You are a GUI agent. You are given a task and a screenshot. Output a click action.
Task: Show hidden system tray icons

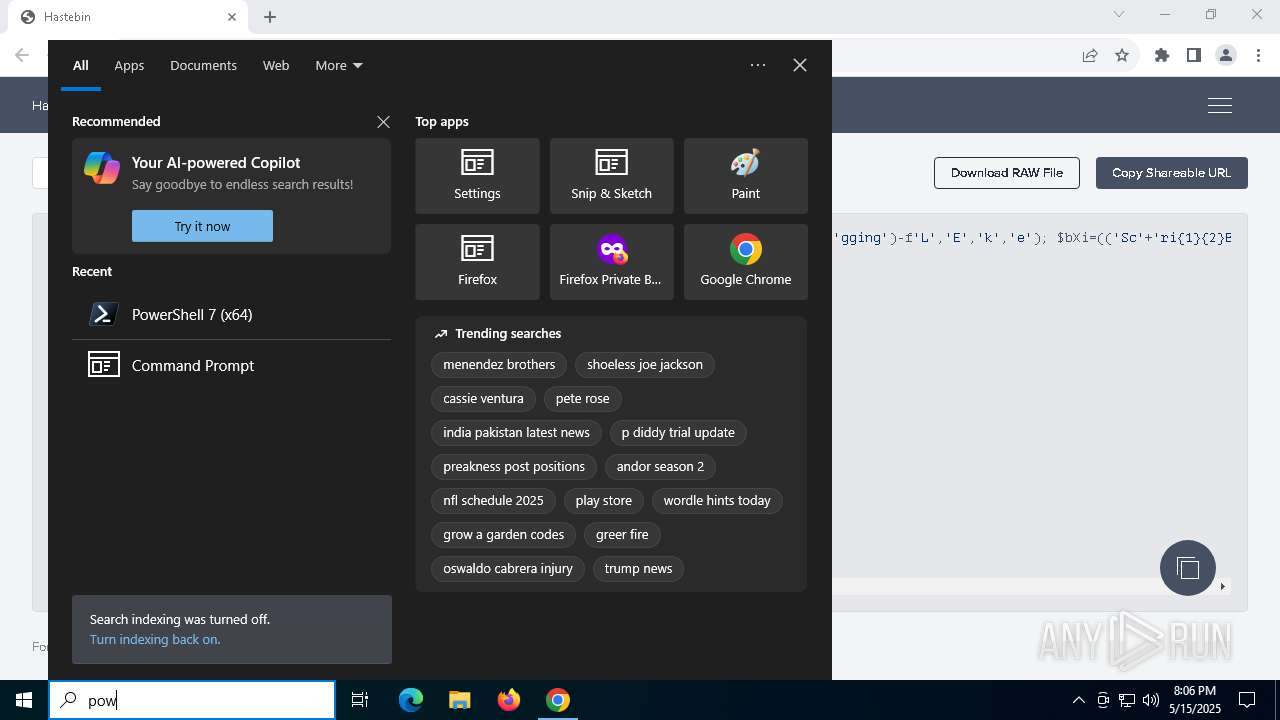(1078, 700)
